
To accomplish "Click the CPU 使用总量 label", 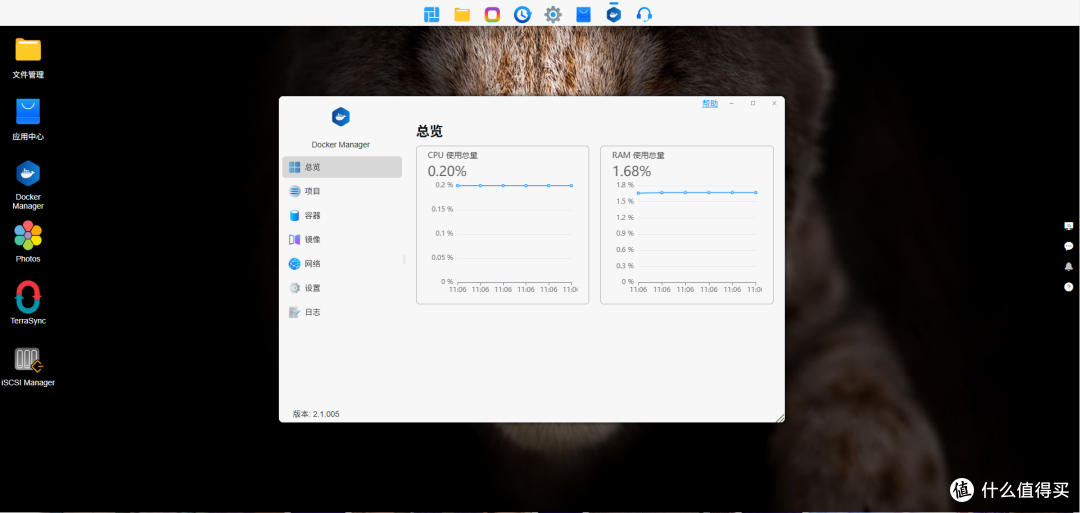I will [453, 156].
